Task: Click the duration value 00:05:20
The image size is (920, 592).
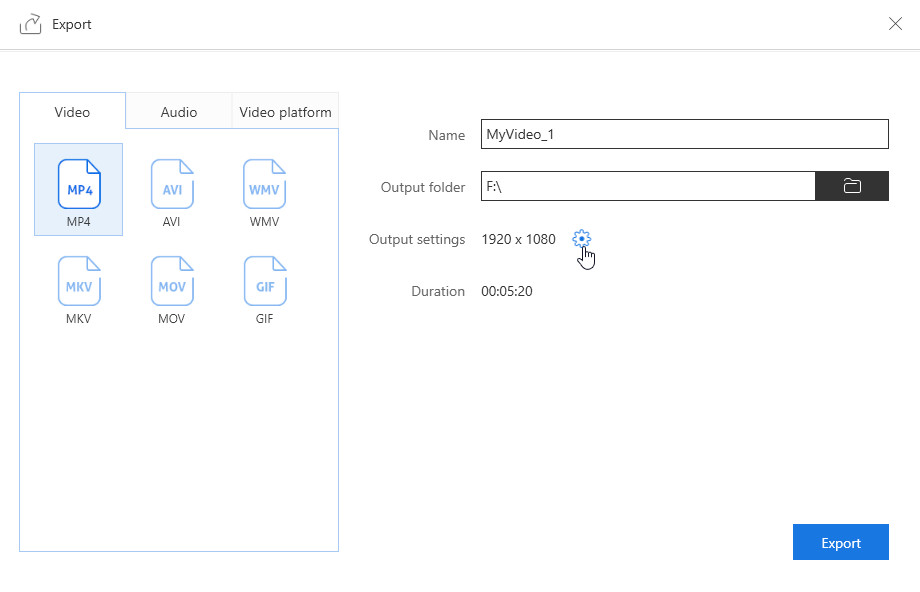Action: click(507, 291)
